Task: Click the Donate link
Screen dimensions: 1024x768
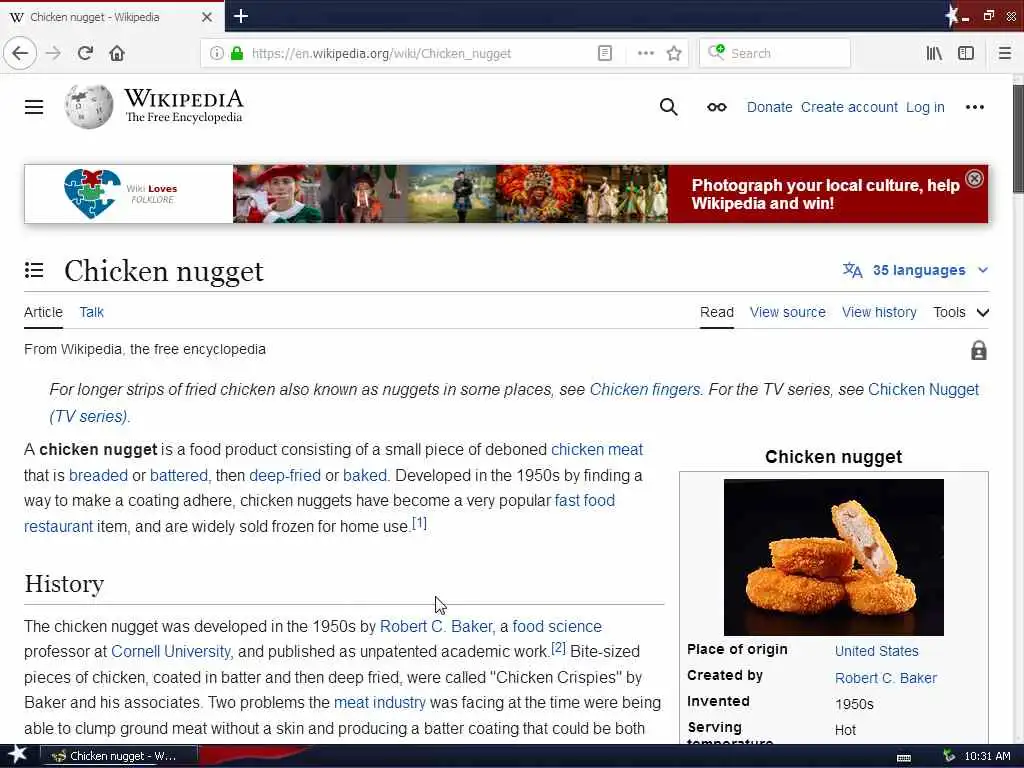Action: (x=769, y=107)
